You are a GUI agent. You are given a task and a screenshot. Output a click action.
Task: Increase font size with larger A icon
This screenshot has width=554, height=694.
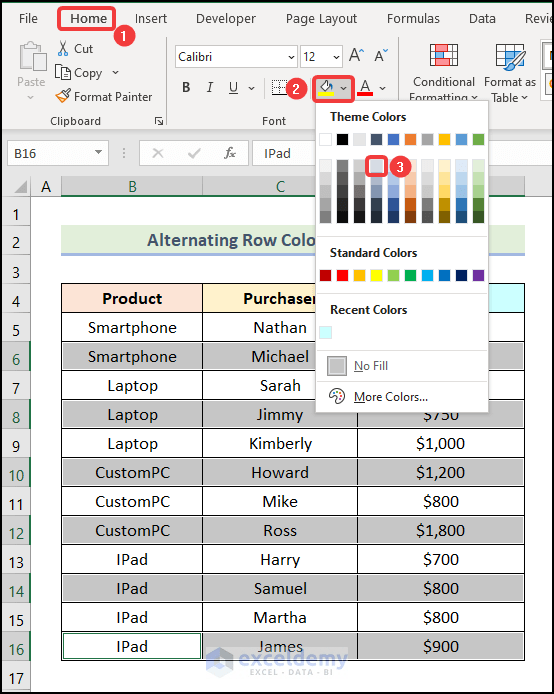(x=356, y=56)
